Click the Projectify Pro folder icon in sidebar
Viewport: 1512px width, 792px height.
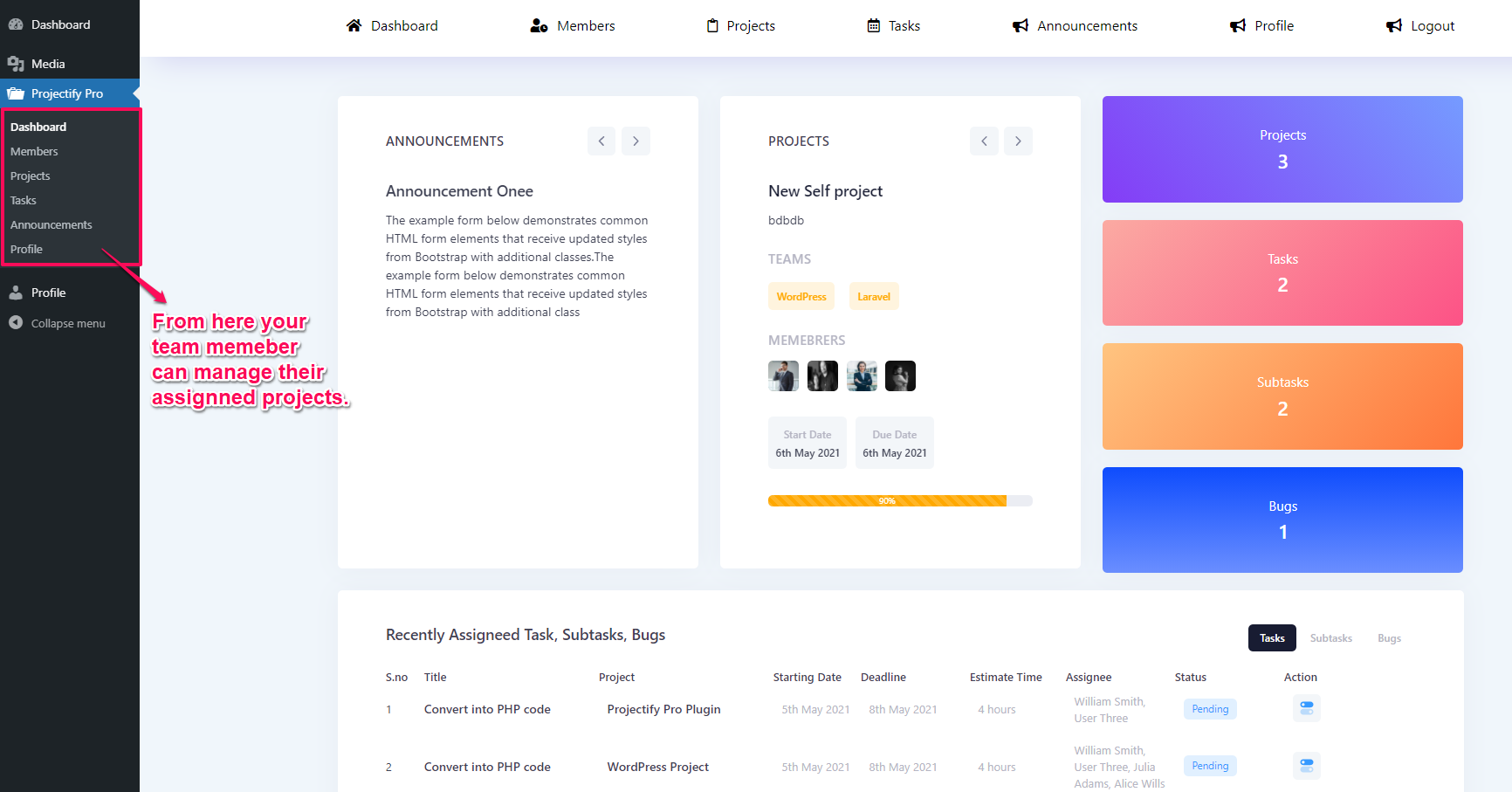coord(16,93)
